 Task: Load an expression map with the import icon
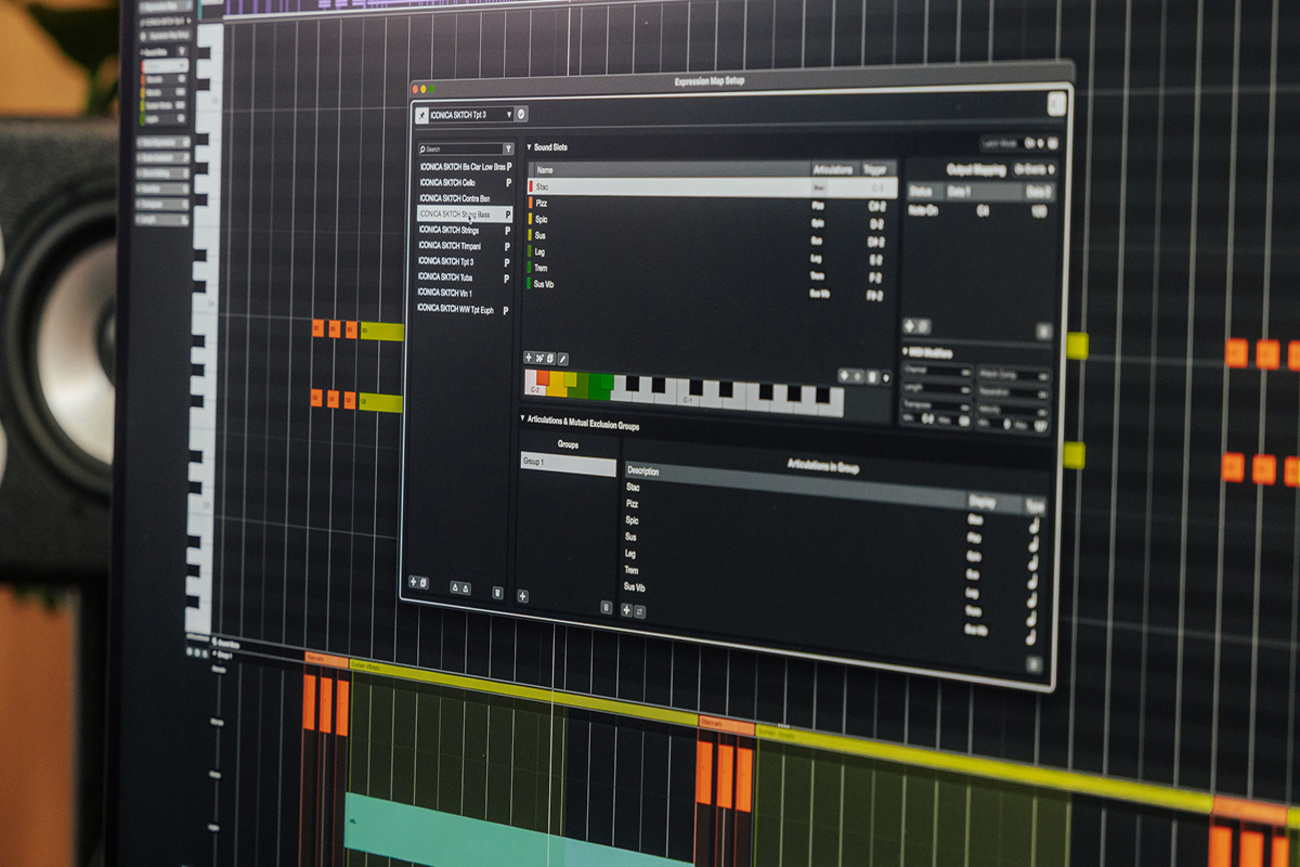pyautogui.click(x=455, y=589)
